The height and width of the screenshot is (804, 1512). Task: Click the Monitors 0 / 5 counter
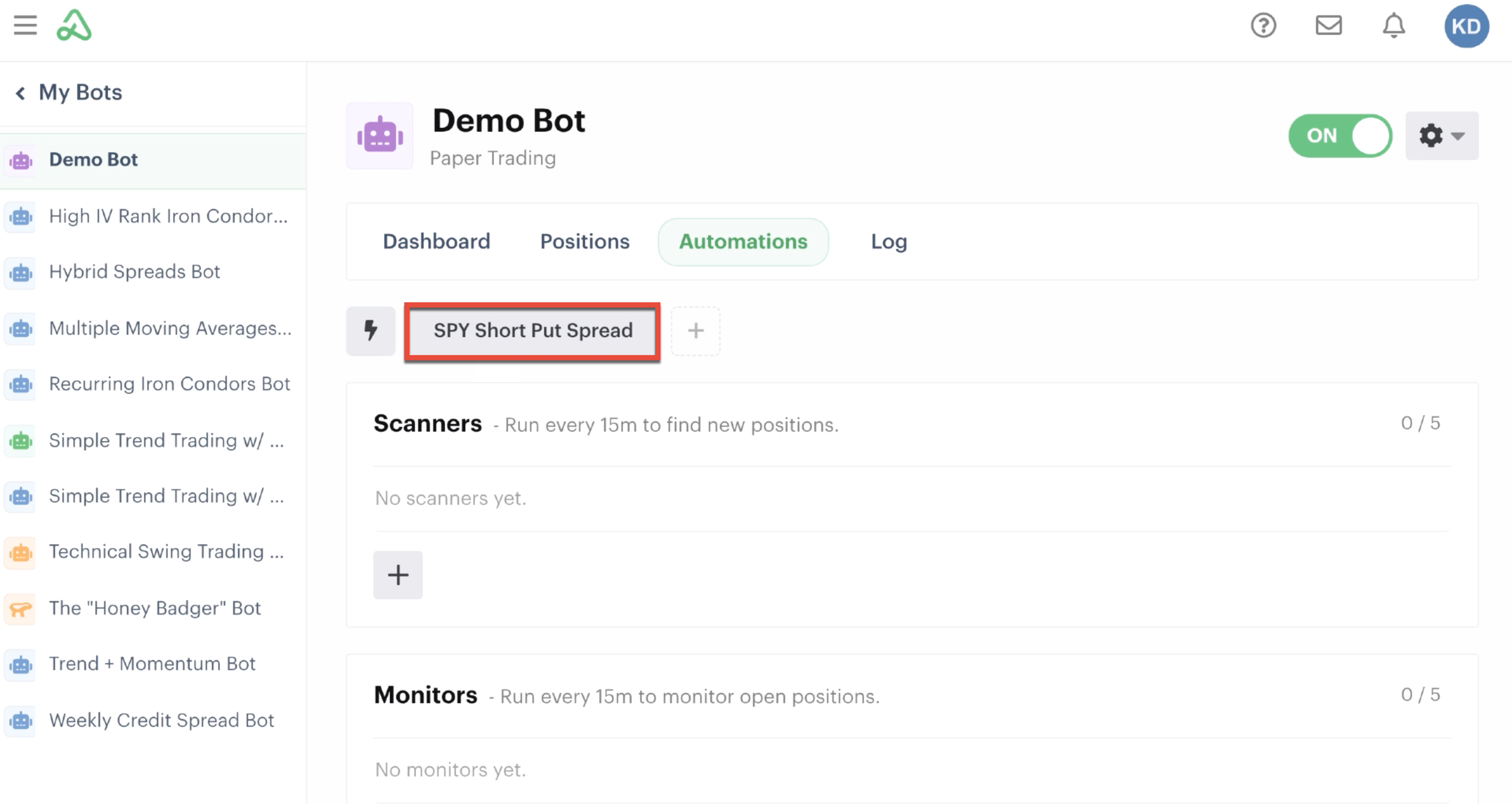pos(1421,694)
